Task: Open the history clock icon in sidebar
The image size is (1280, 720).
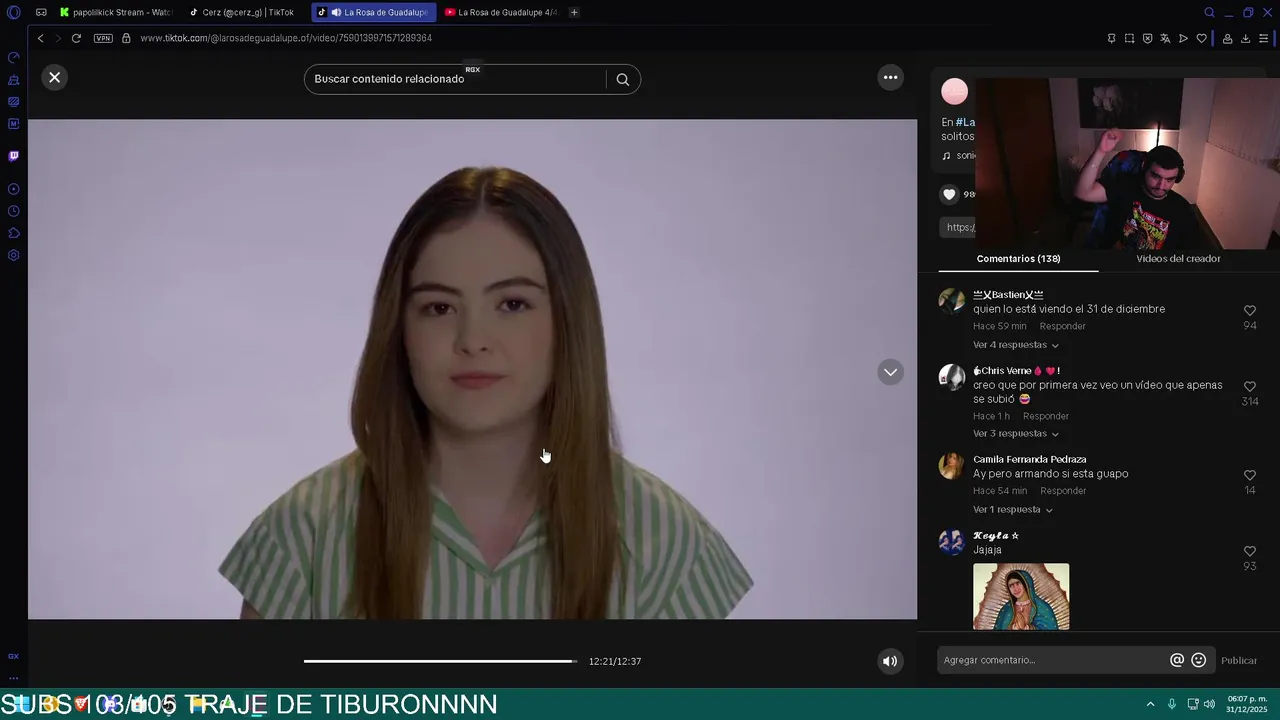Action: pyautogui.click(x=13, y=211)
